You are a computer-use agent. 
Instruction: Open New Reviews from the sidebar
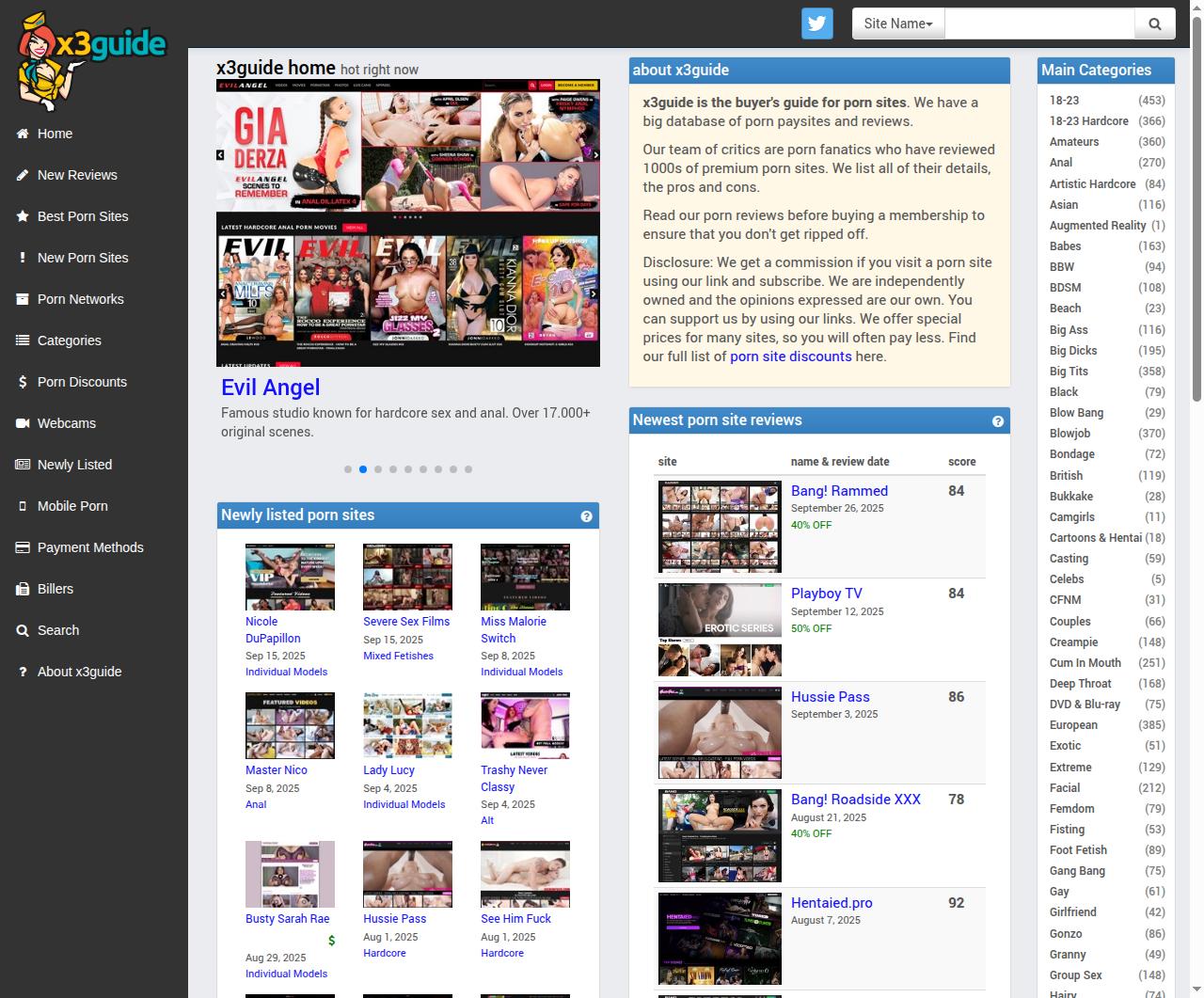pos(77,175)
